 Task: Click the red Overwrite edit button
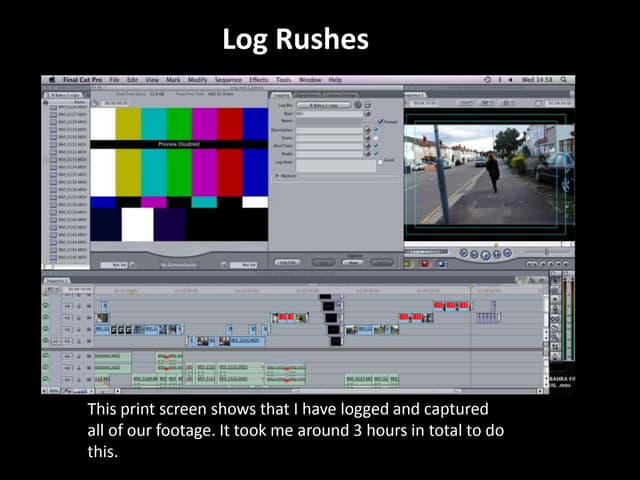point(424,264)
